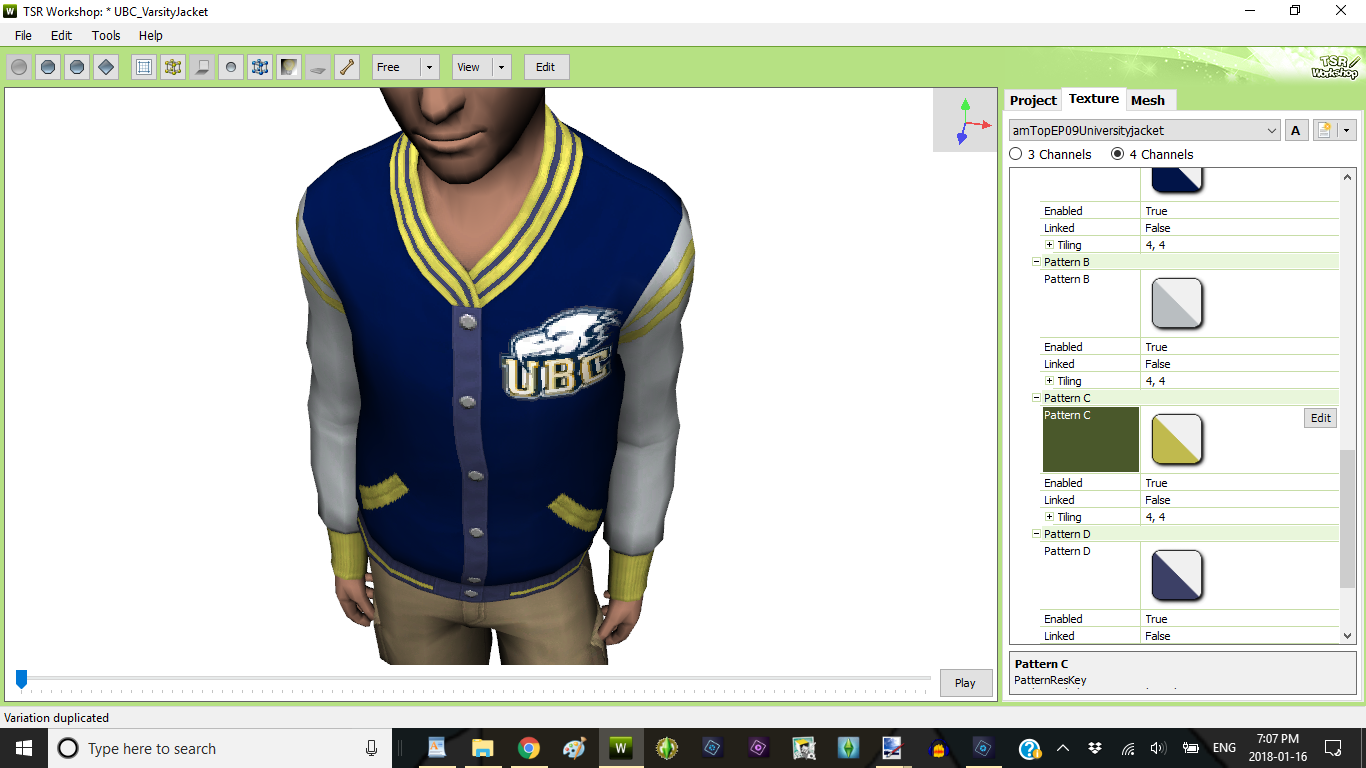1366x768 pixels.
Task: Open the Edit menu
Action: (62, 35)
